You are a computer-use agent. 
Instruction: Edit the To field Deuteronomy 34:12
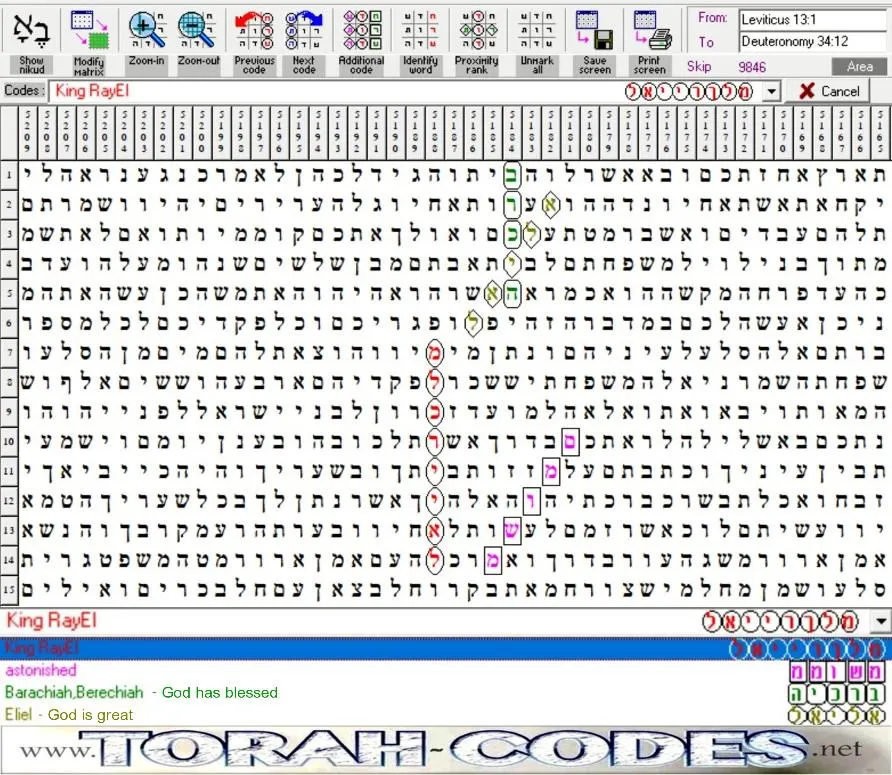tap(813, 42)
